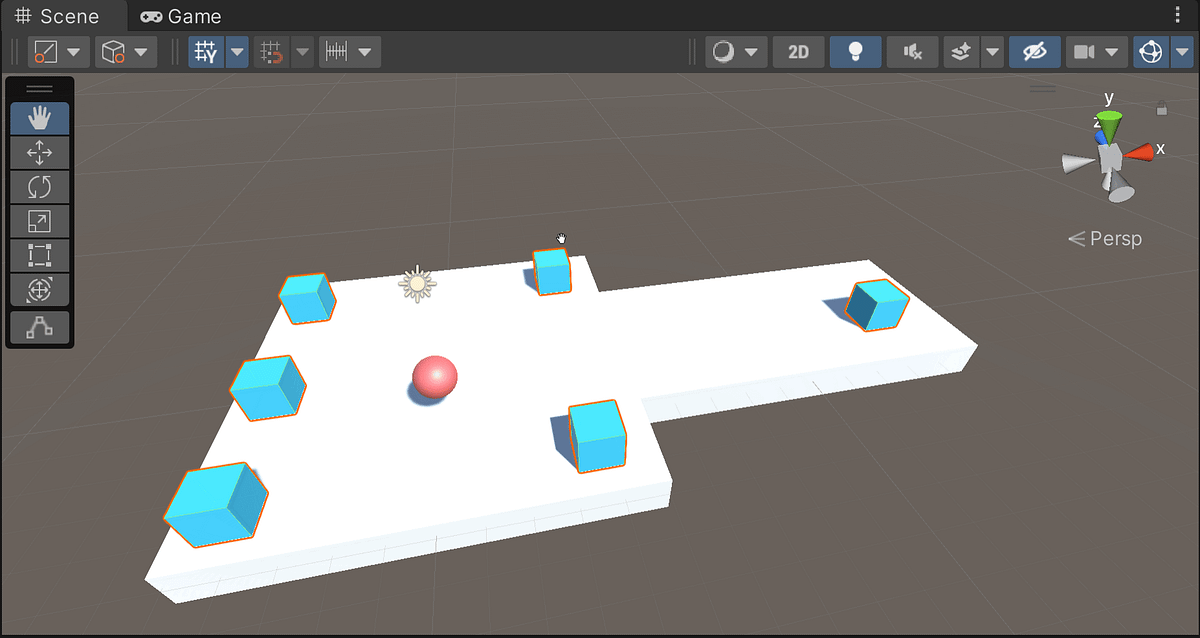The image size is (1200, 638).
Task: Open the grid visibility dropdown
Action: (236, 51)
